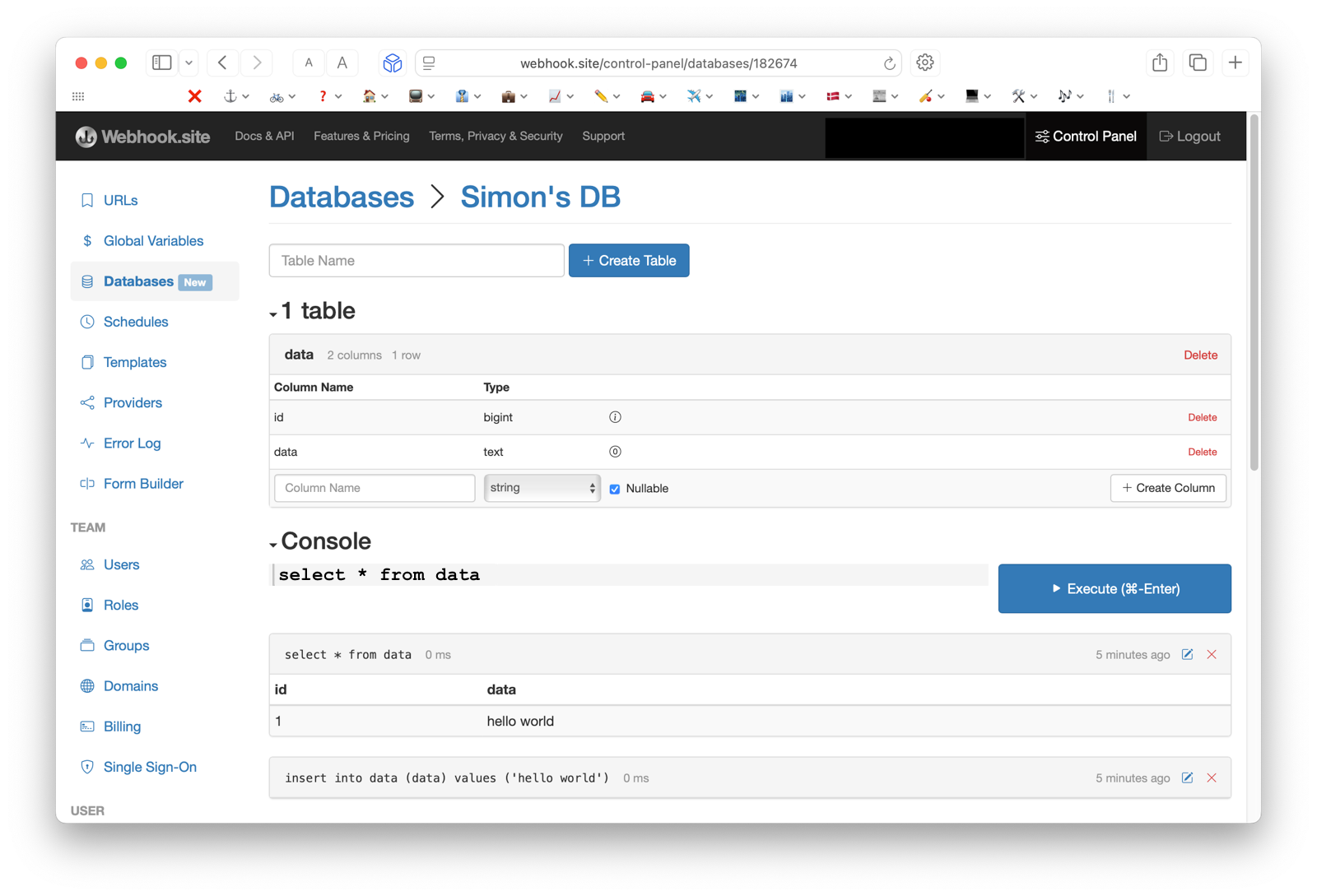
Task: Click the Safari reload page icon
Action: tap(889, 63)
